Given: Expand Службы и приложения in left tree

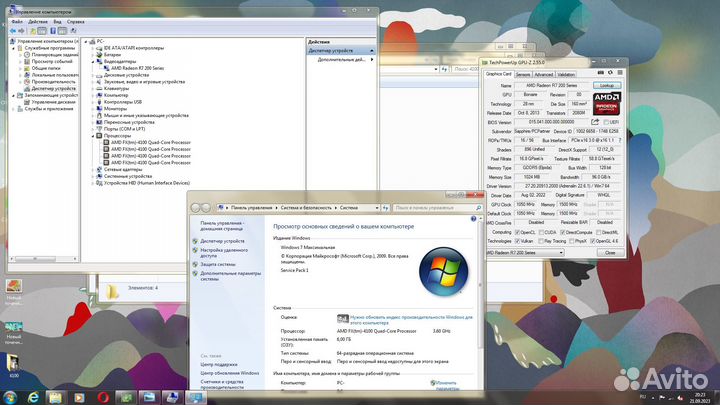Looking at the screenshot, I should [13, 109].
